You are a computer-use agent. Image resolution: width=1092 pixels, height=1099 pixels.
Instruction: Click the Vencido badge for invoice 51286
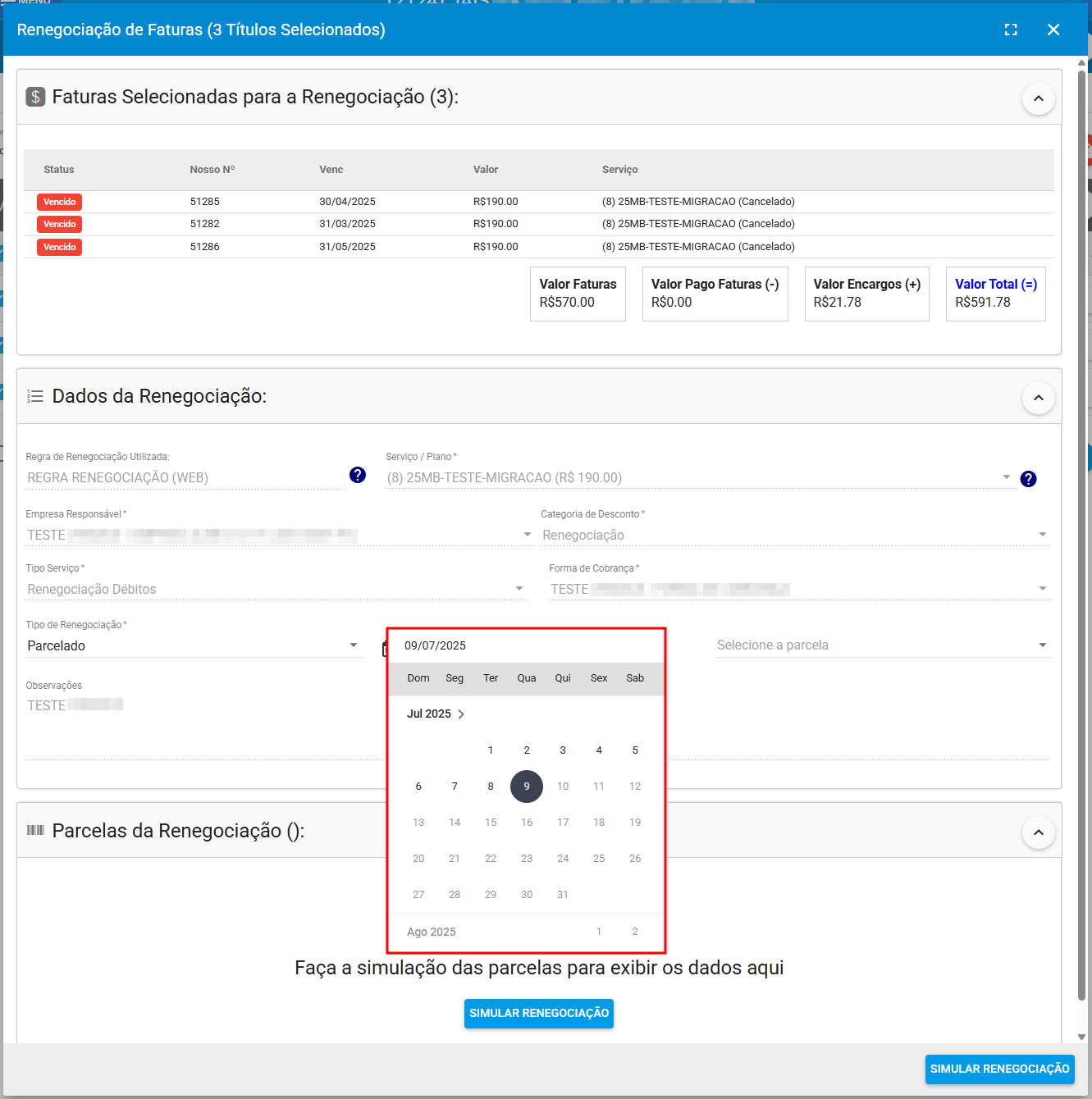click(x=59, y=247)
